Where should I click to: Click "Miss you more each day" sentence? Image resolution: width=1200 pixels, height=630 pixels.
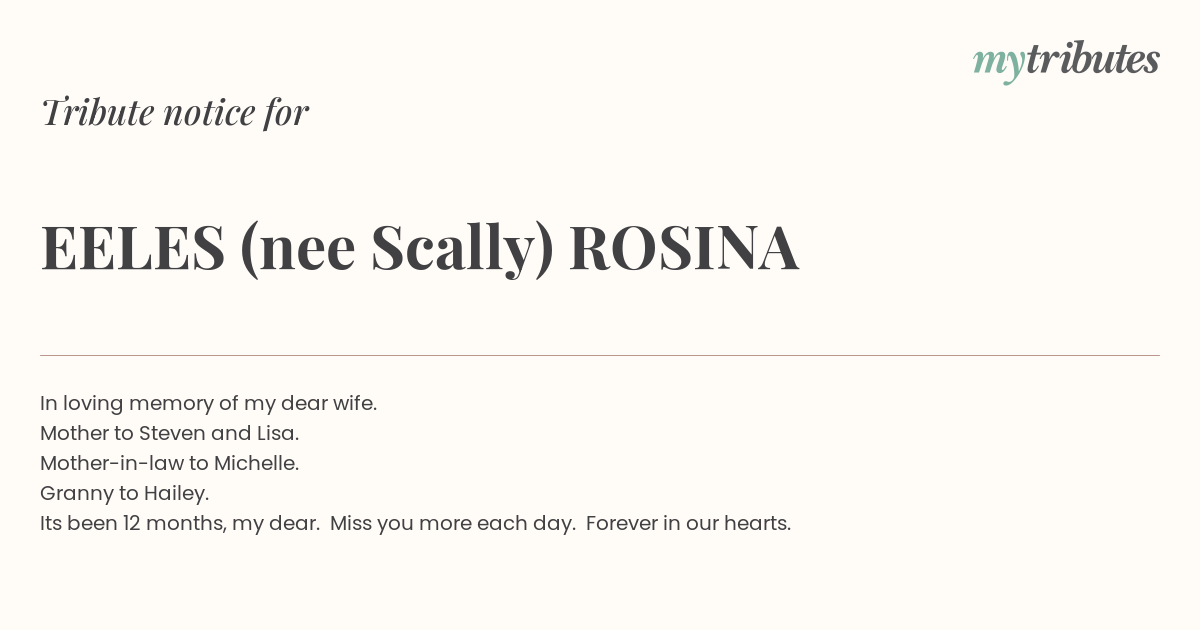tap(453, 524)
